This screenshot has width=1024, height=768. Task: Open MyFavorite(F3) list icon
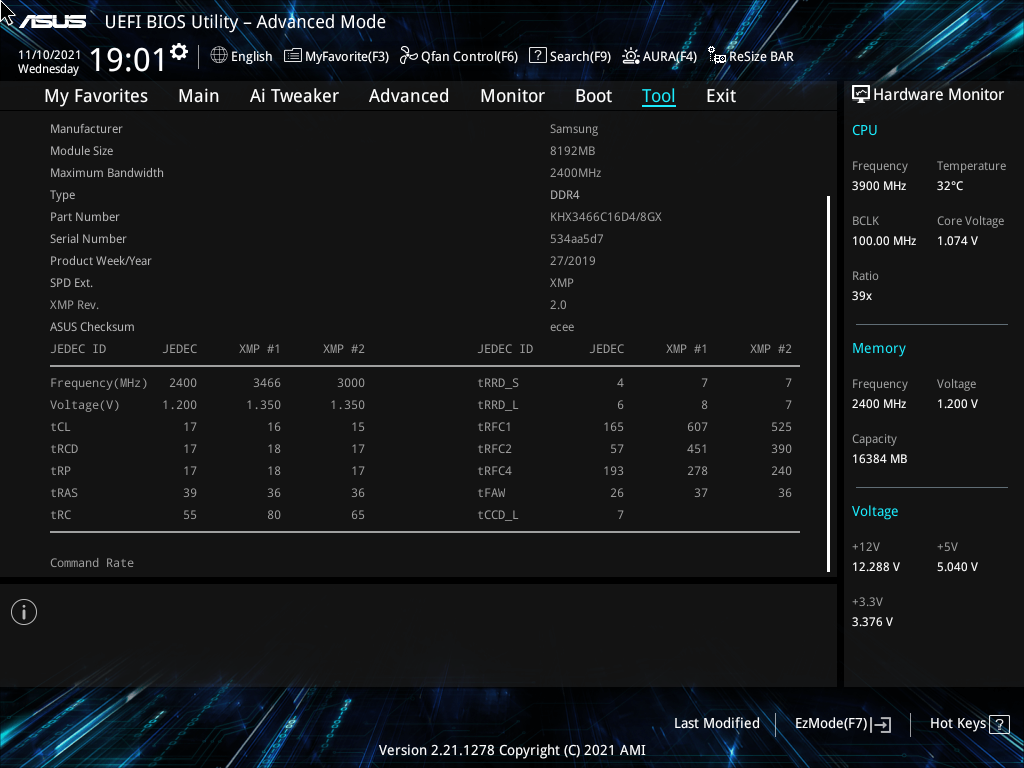click(x=293, y=56)
